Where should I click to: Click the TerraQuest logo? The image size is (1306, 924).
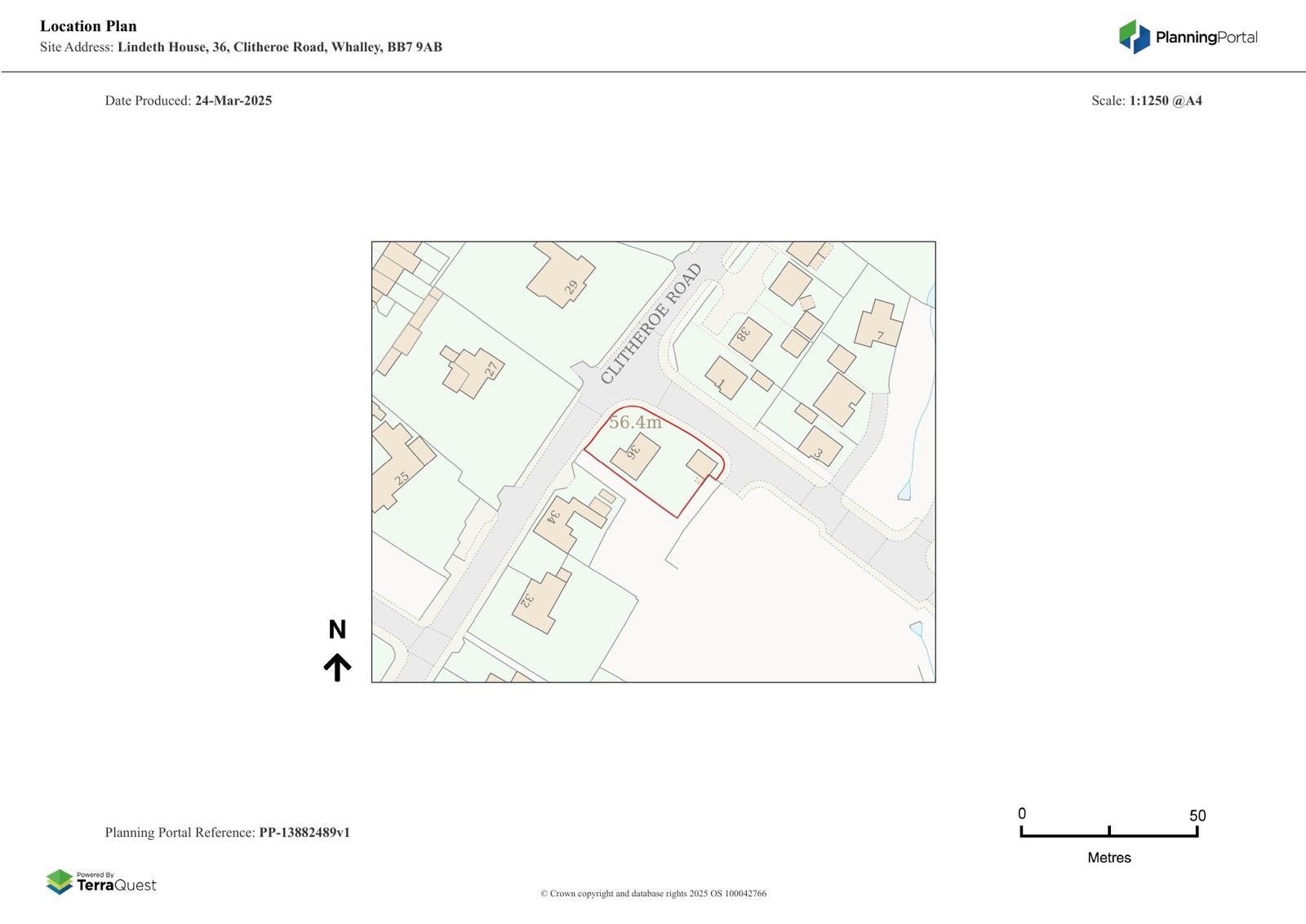click(101, 882)
